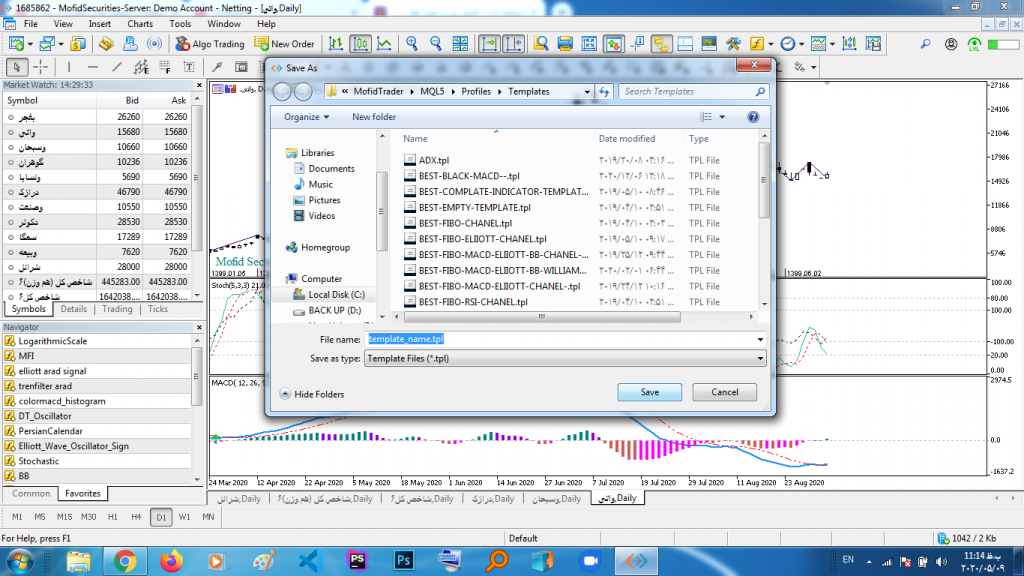Open Google Chrome from the taskbar
1024x576 pixels.
pyautogui.click(x=125, y=560)
